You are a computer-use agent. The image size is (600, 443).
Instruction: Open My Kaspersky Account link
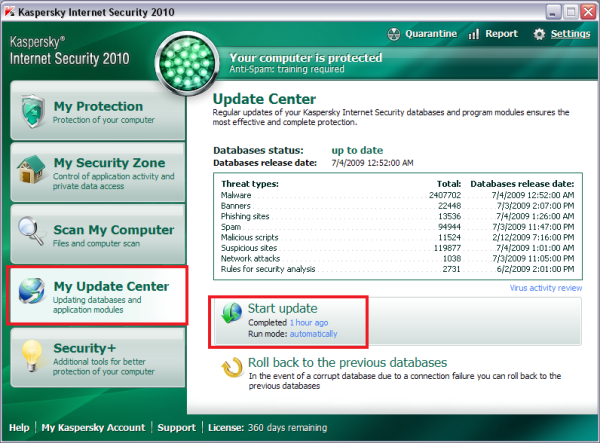click(93, 427)
